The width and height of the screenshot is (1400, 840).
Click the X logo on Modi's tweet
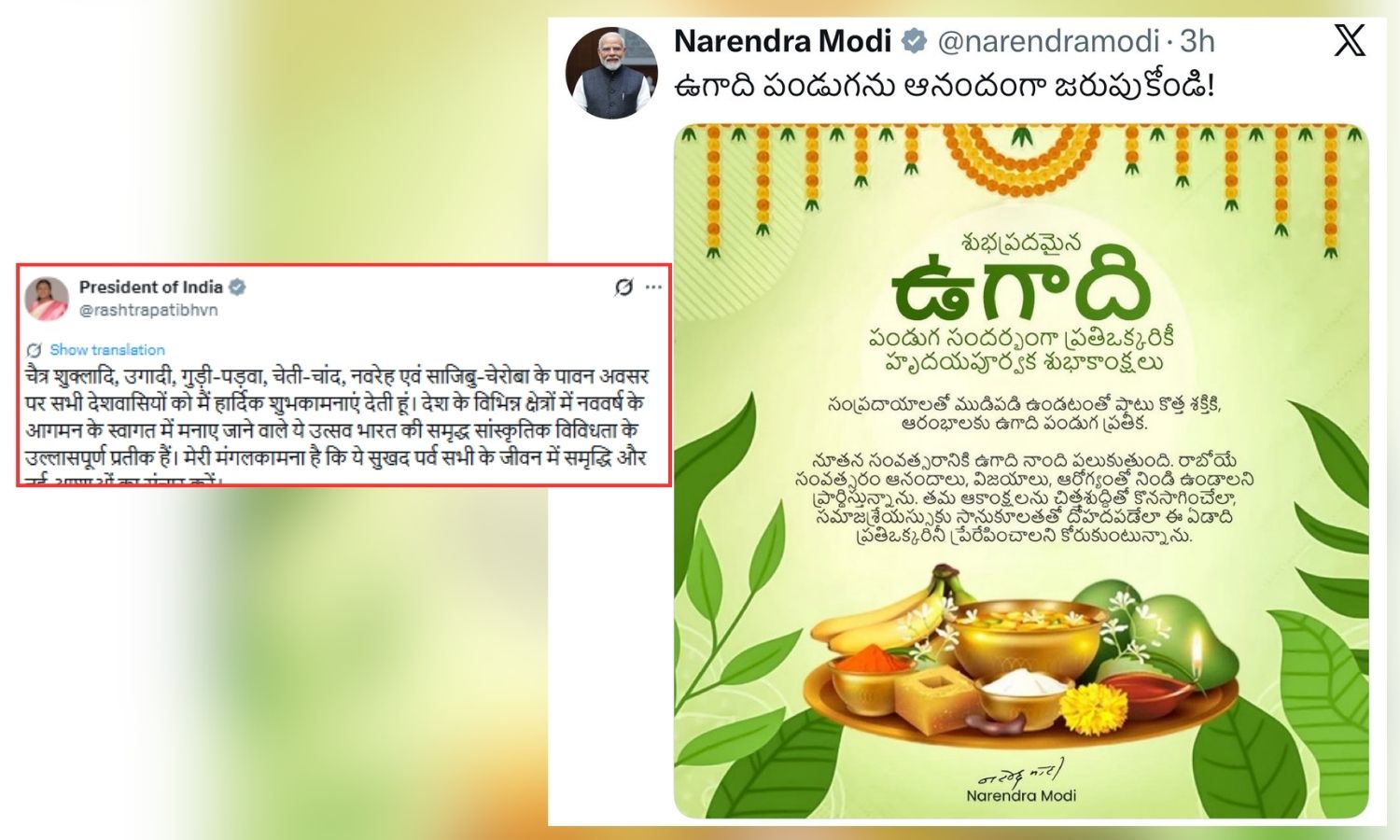tap(1349, 41)
